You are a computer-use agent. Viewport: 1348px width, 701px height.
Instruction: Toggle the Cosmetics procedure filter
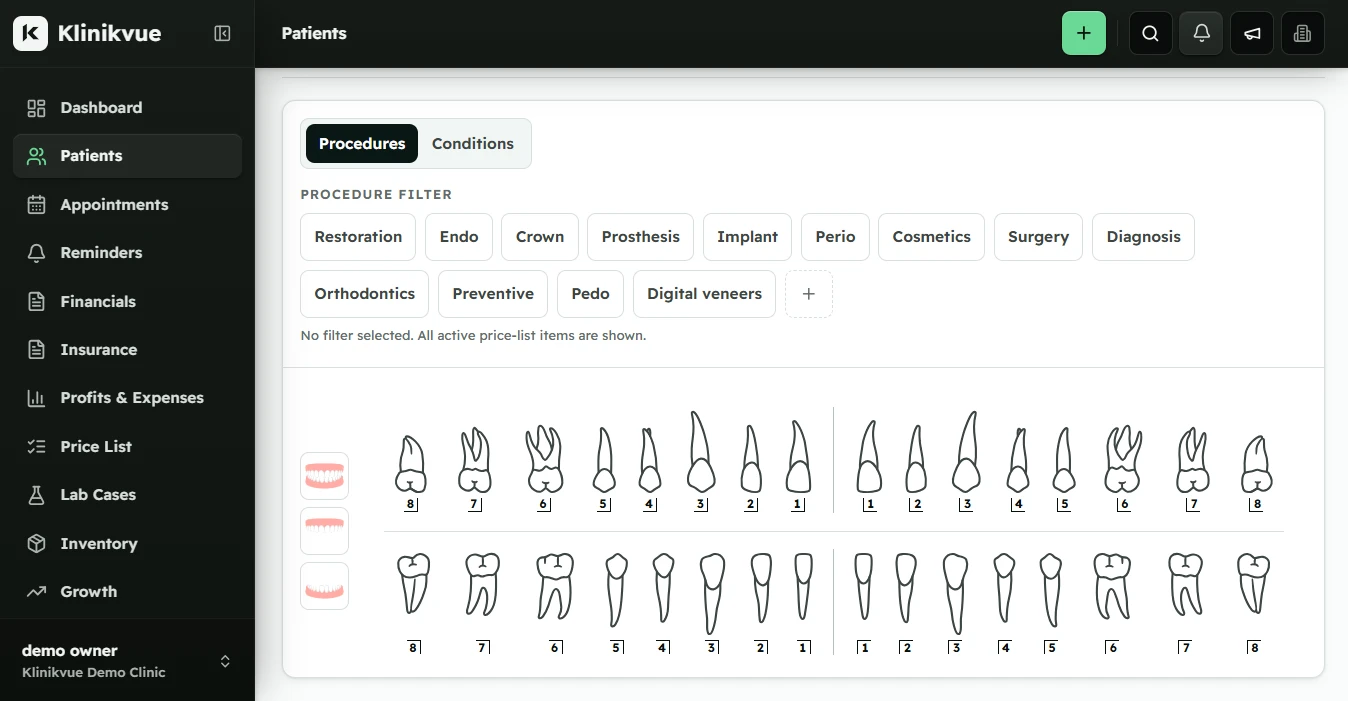[932, 237]
